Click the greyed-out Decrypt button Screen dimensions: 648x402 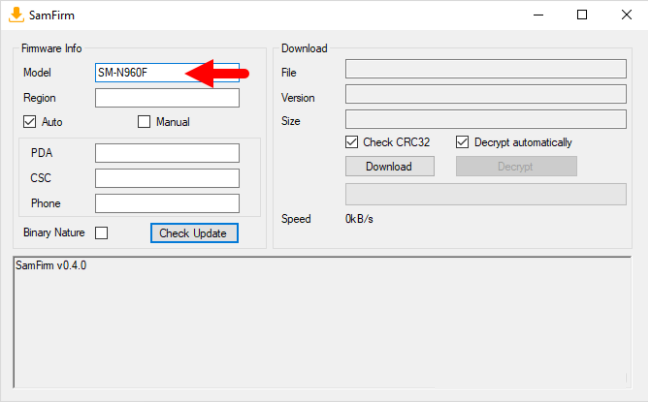(516, 166)
